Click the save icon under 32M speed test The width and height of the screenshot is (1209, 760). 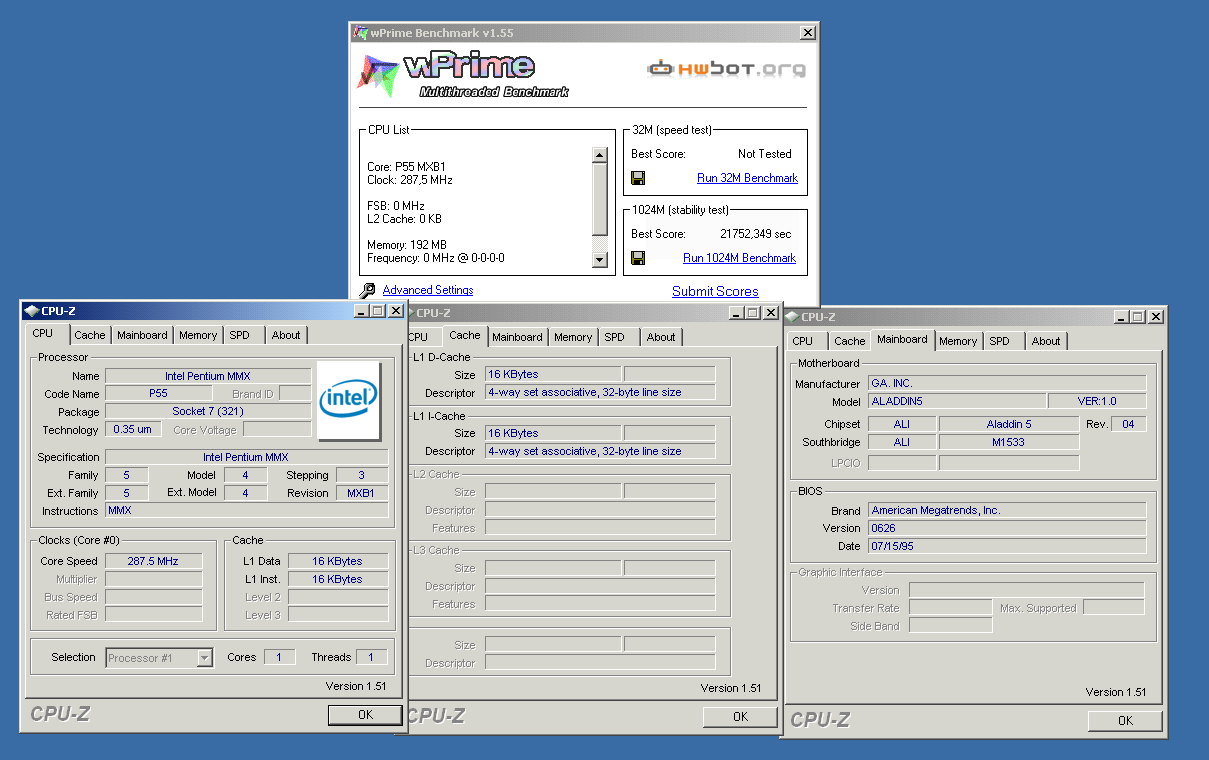638,178
